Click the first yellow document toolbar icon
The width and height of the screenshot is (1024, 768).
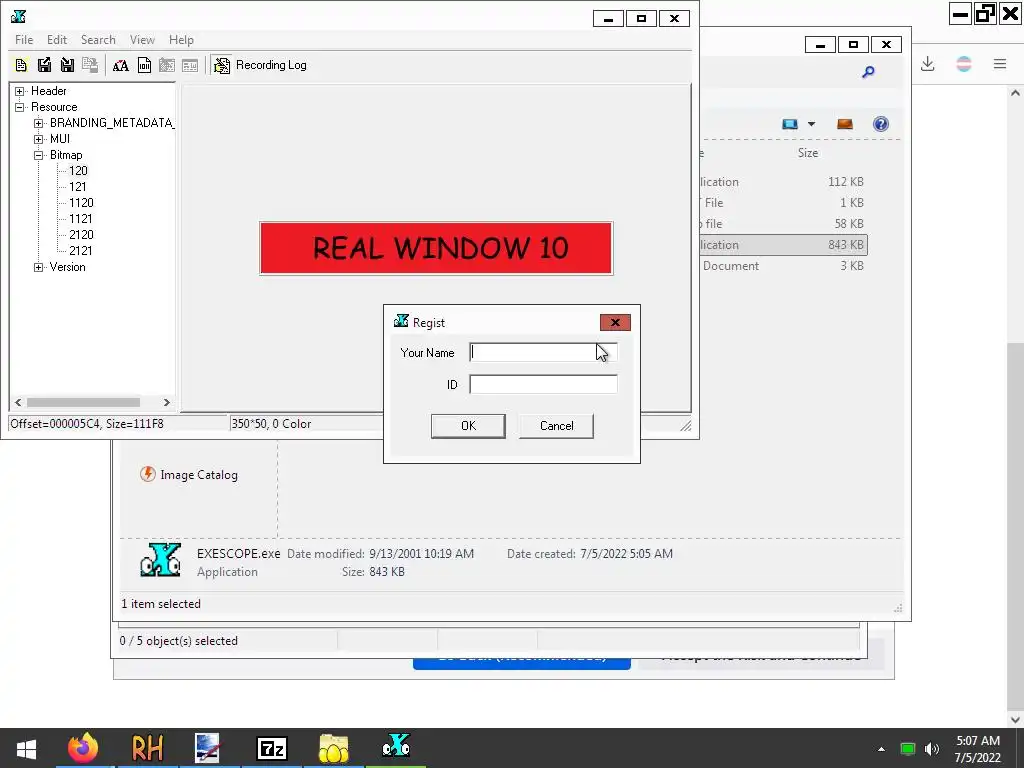pyautogui.click(x=21, y=65)
